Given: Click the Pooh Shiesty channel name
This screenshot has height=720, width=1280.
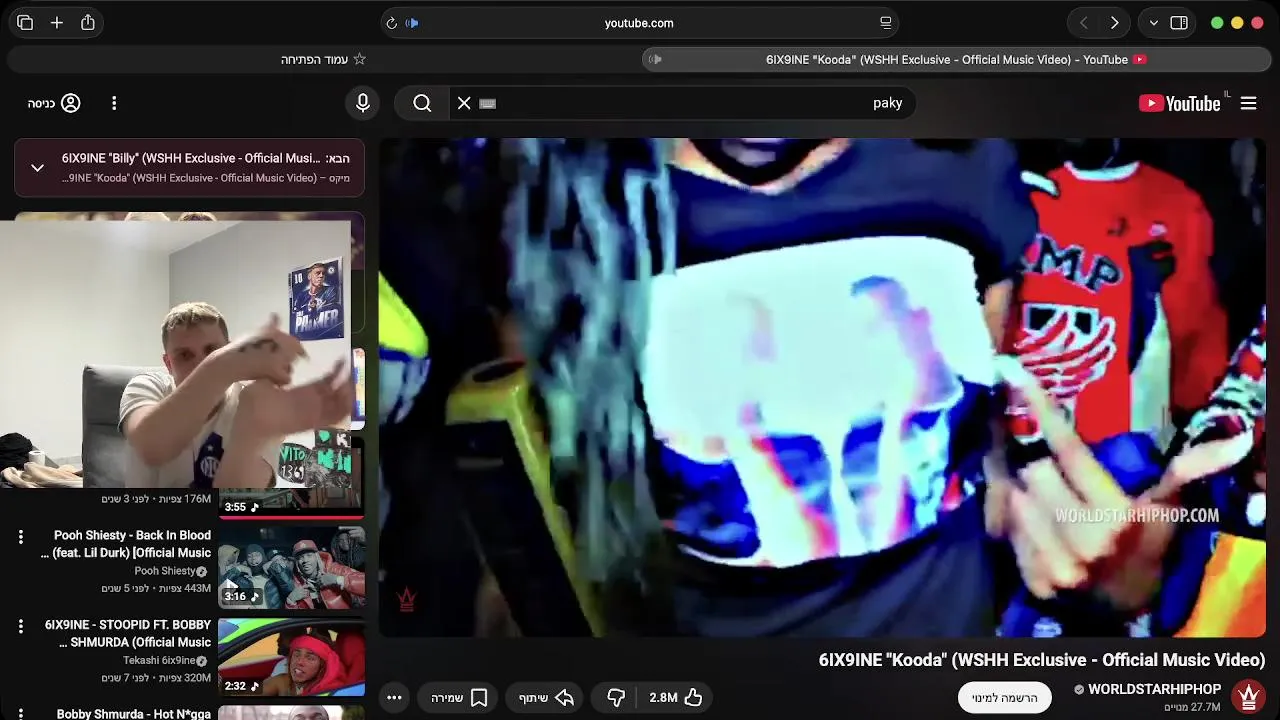Looking at the screenshot, I should pyautogui.click(x=164, y=571).
